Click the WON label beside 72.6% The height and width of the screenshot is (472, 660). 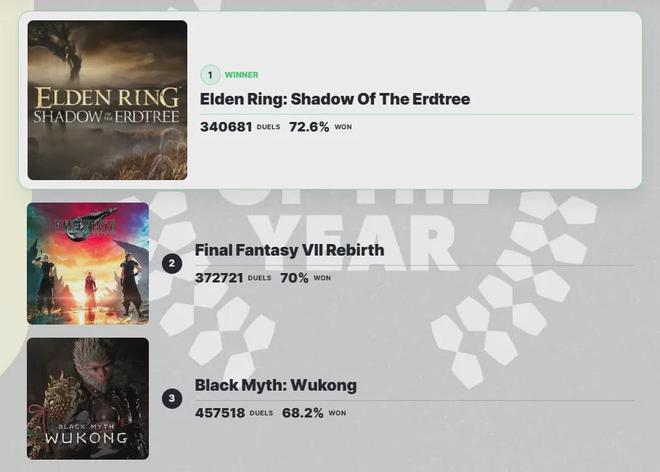coord(343,128)
